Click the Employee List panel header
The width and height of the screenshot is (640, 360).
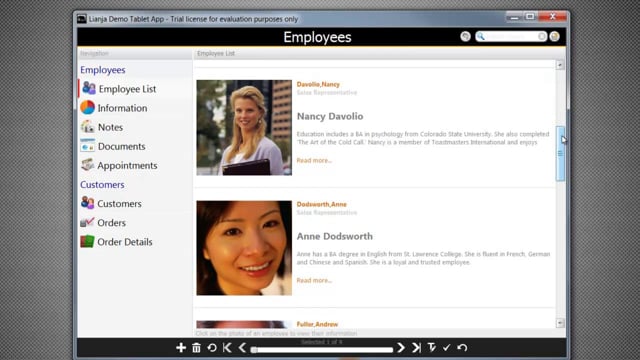click(379, 53)
